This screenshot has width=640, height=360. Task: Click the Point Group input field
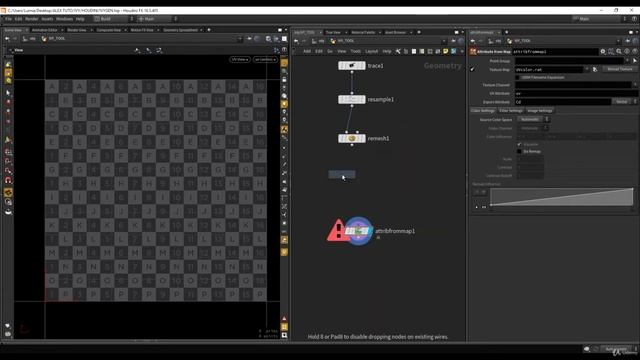pos(569,61)
